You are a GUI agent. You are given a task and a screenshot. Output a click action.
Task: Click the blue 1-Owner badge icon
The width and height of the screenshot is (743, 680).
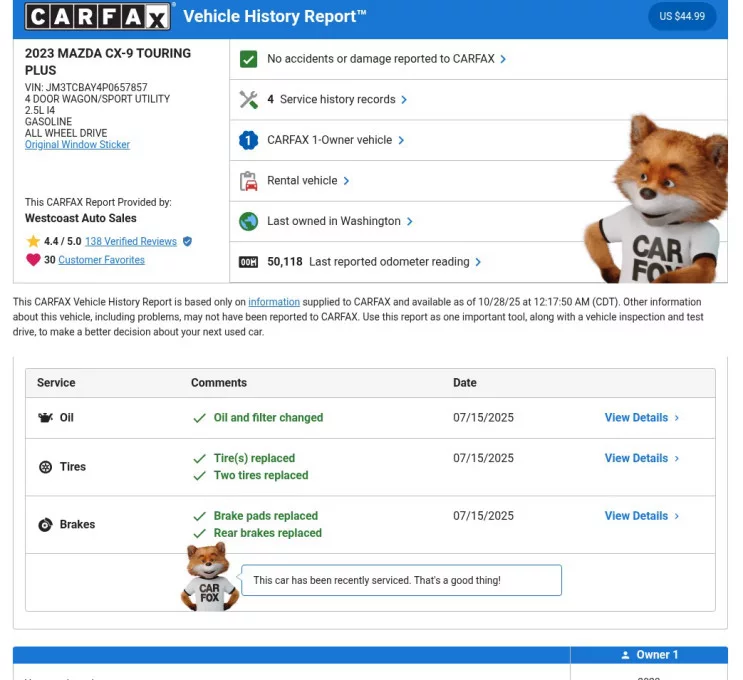(249, 141)
